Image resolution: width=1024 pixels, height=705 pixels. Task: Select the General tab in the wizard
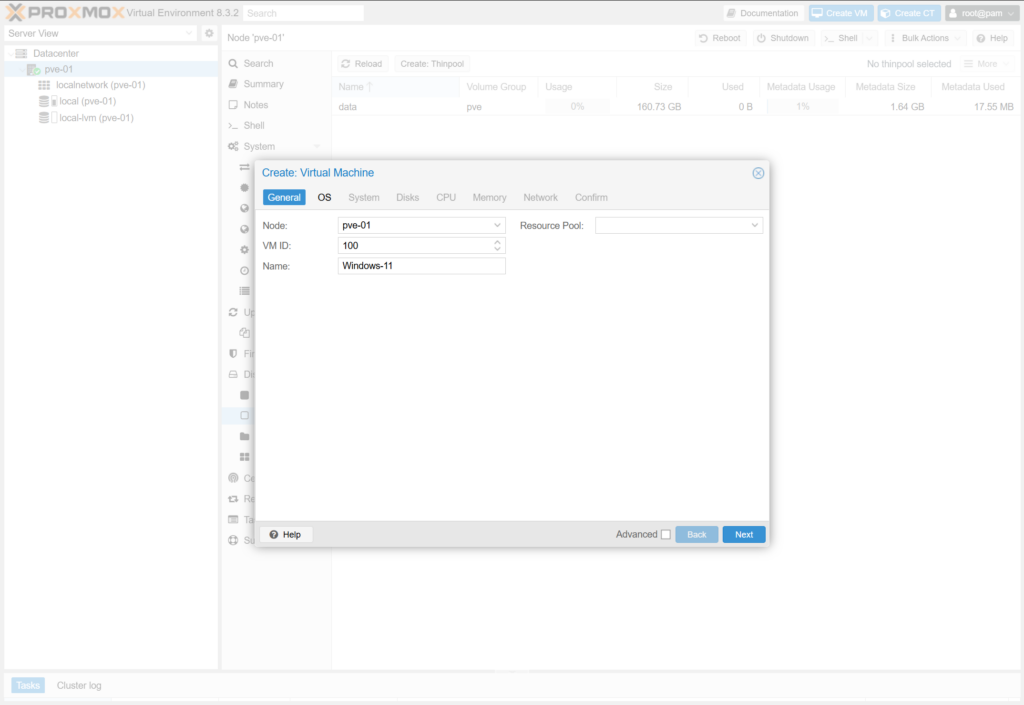(284, 198)
